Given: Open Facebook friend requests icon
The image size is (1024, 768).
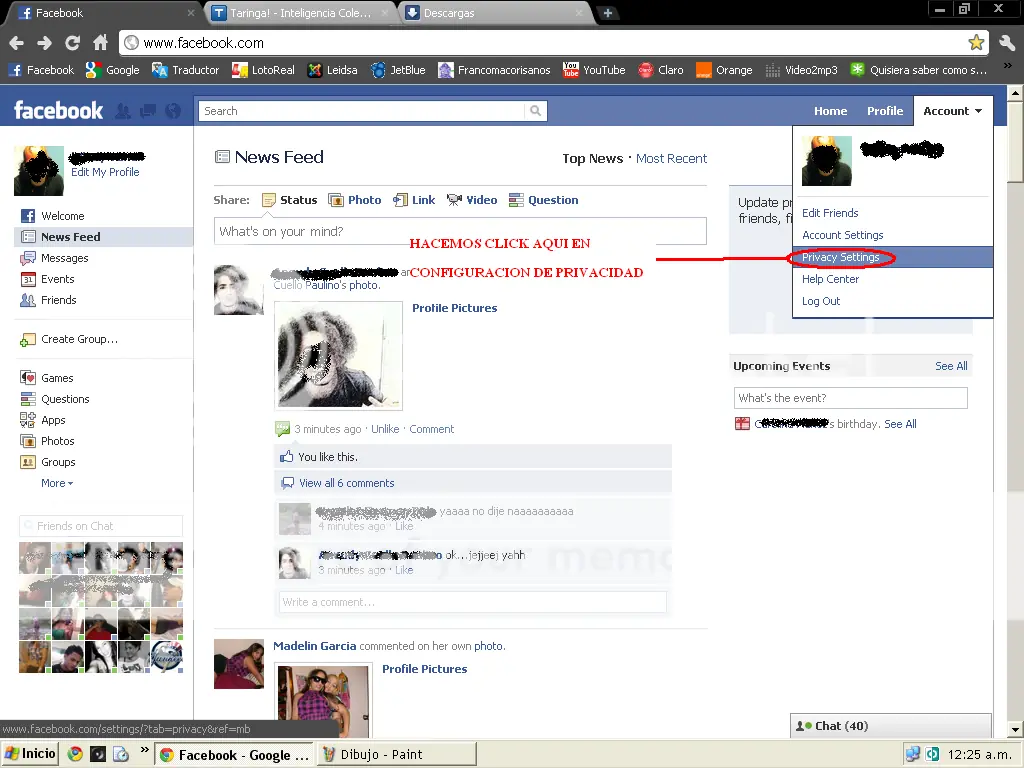Looking at the screenshot, I should 123,111.
